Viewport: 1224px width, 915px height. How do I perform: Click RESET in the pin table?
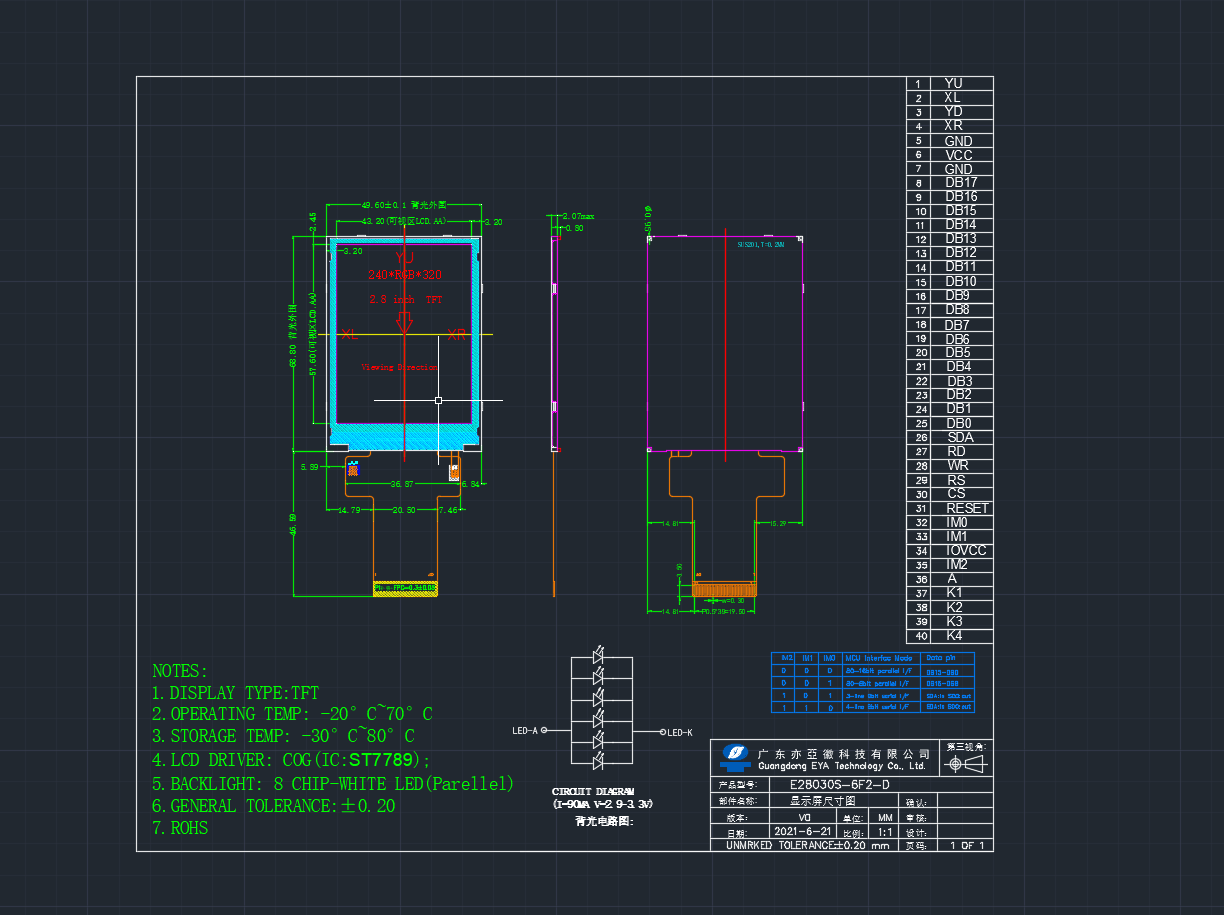coord(967,508)
